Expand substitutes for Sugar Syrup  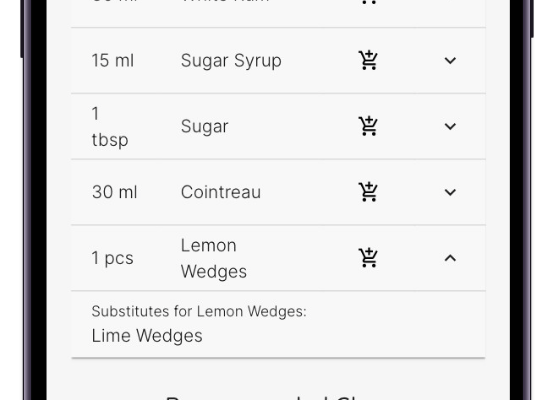pos(450,60)
